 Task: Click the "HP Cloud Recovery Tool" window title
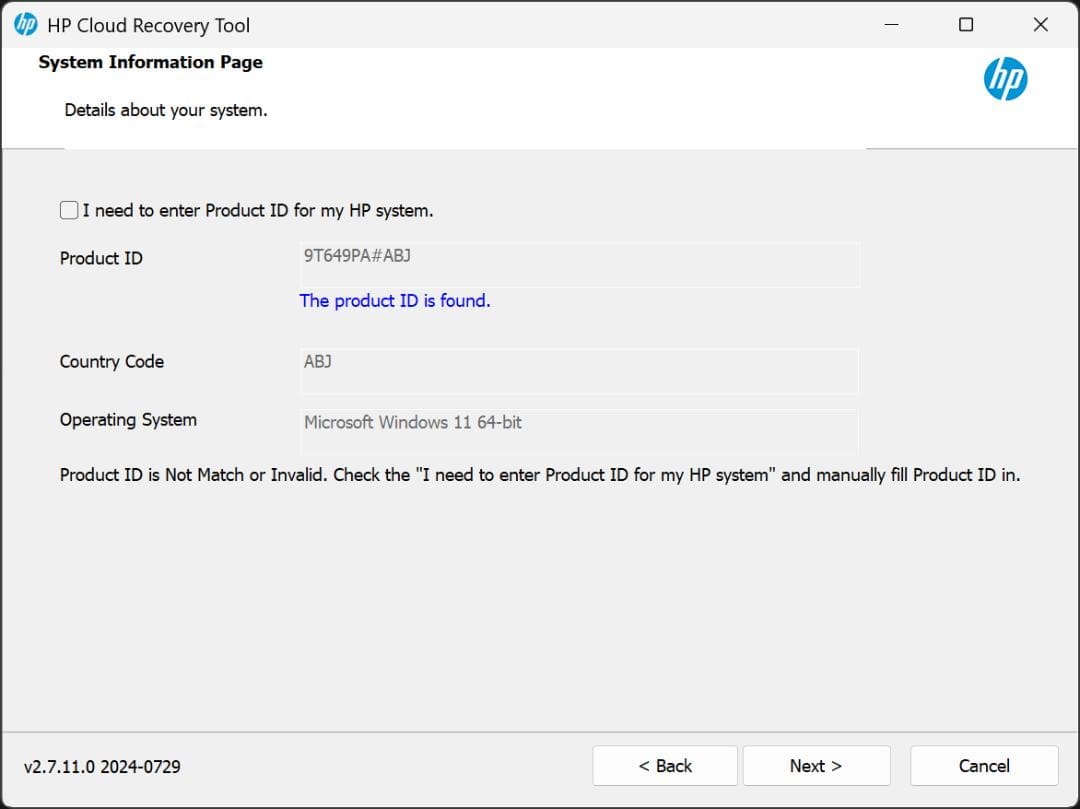click(149, 26)
